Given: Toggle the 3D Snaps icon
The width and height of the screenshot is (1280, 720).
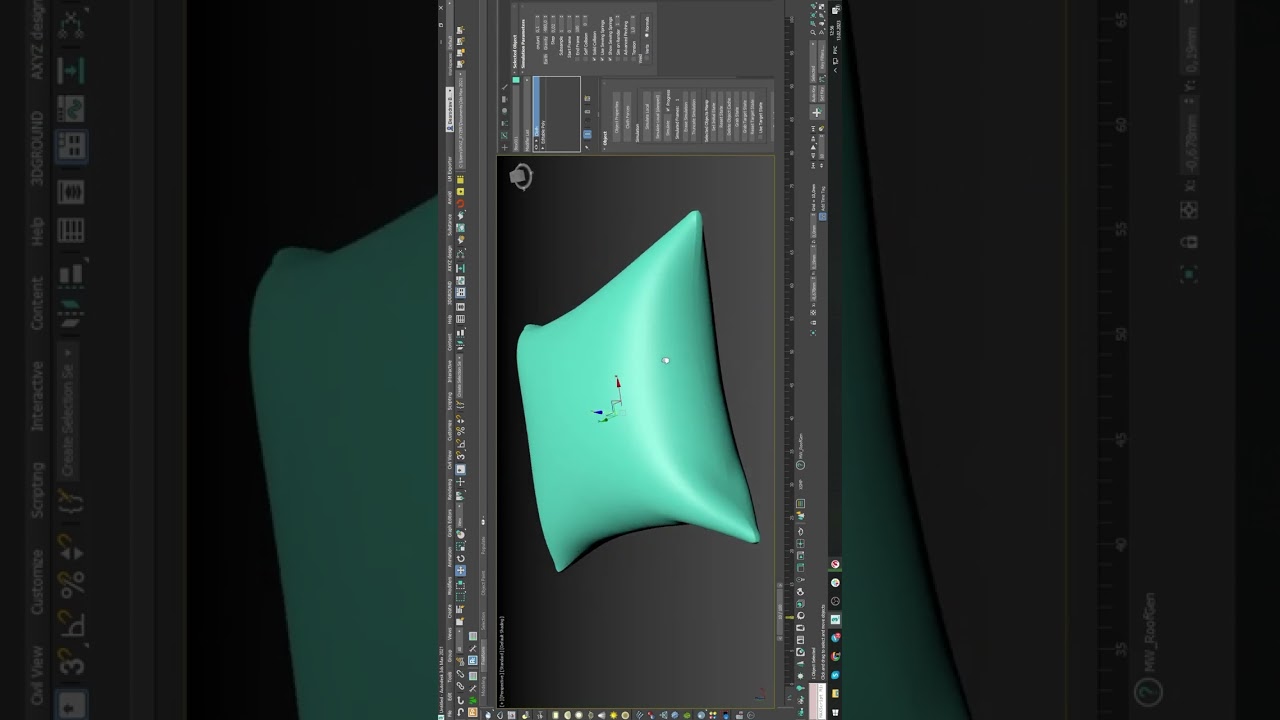Looking at the screenshot, I should click(461, 455).
